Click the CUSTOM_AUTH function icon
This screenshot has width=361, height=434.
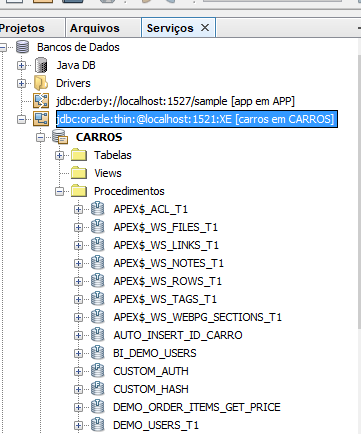98,371
